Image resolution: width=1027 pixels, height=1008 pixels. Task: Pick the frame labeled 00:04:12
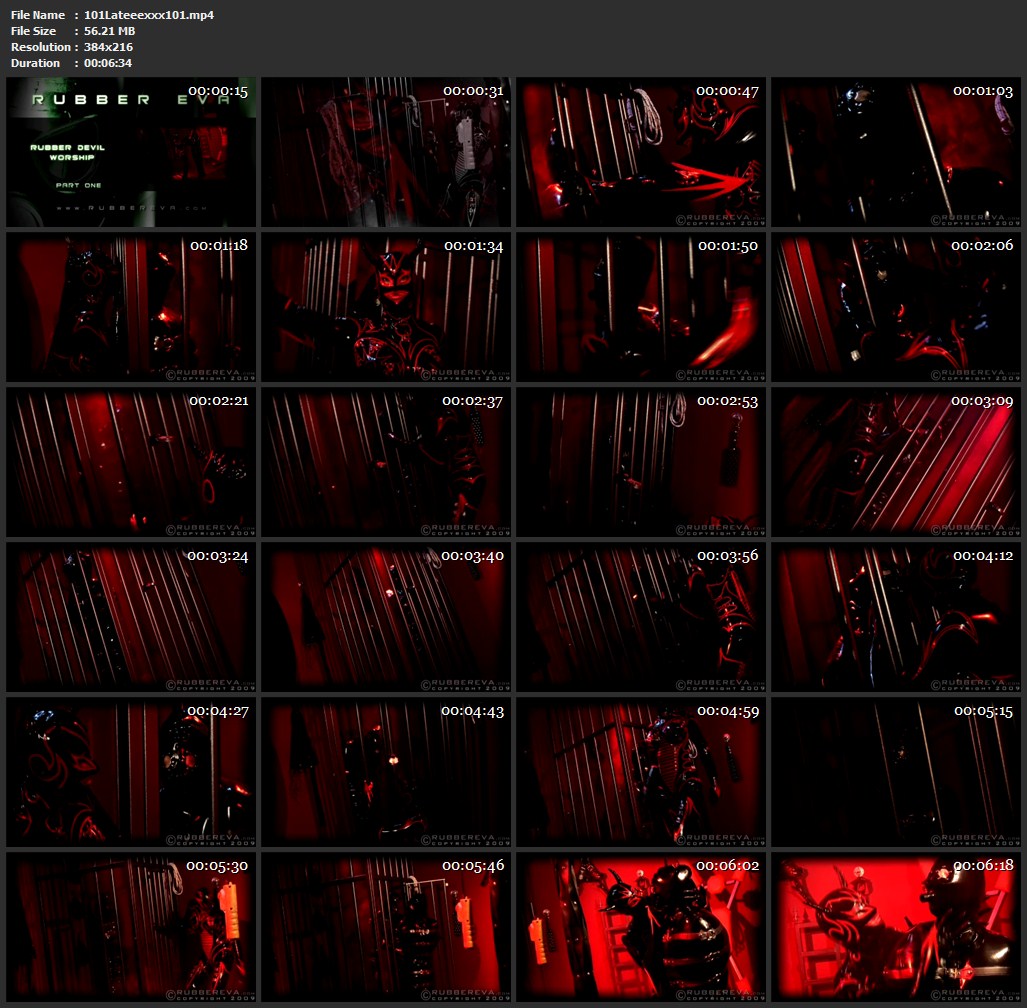coord(895,617)
